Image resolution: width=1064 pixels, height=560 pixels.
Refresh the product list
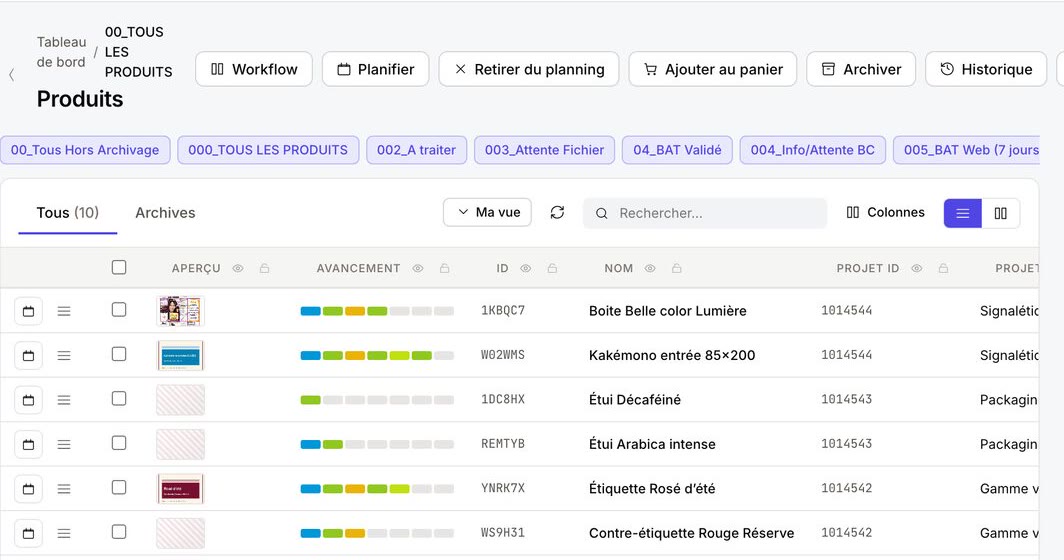coord(557,212)
